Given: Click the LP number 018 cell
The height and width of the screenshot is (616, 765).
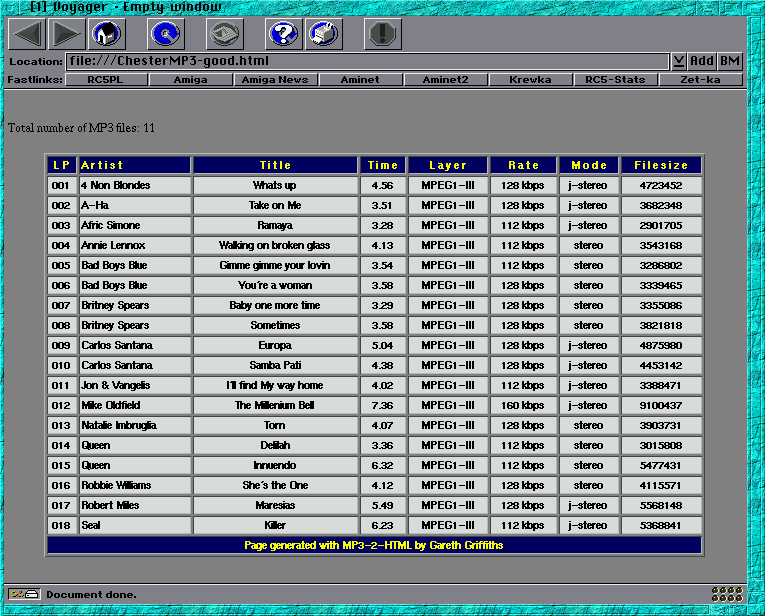Looking at the screenshot, I should coord(61,525).
